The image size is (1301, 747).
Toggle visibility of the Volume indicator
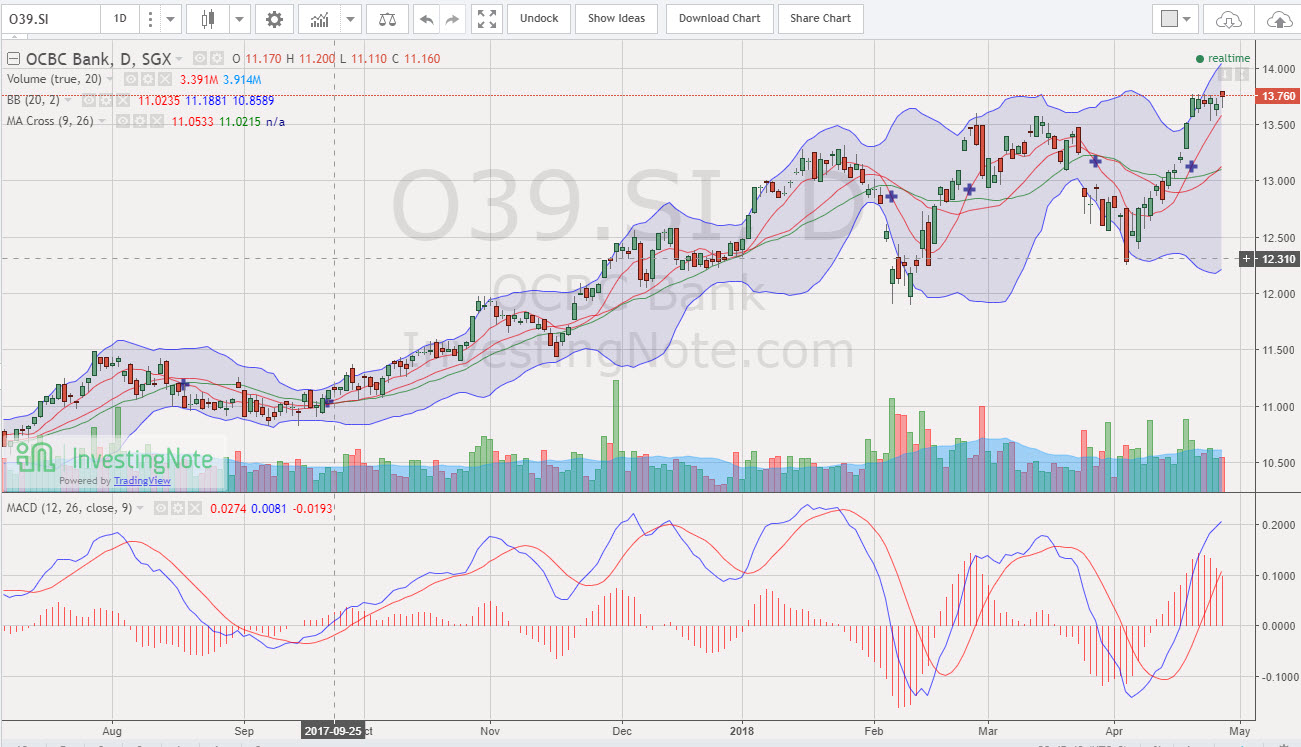coord(130,79)
